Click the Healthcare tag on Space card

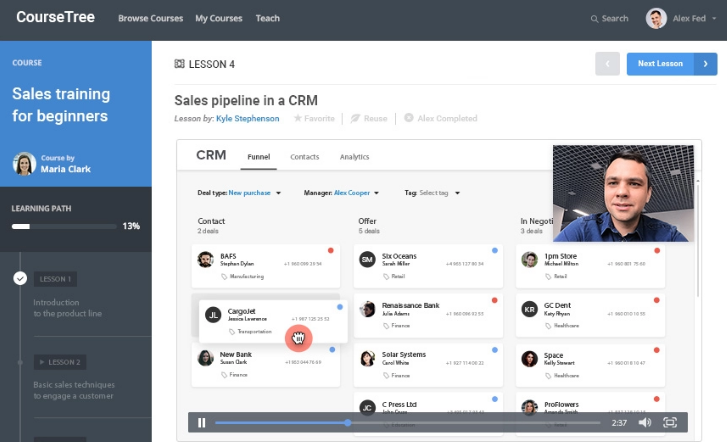click(x=562, y=376)
